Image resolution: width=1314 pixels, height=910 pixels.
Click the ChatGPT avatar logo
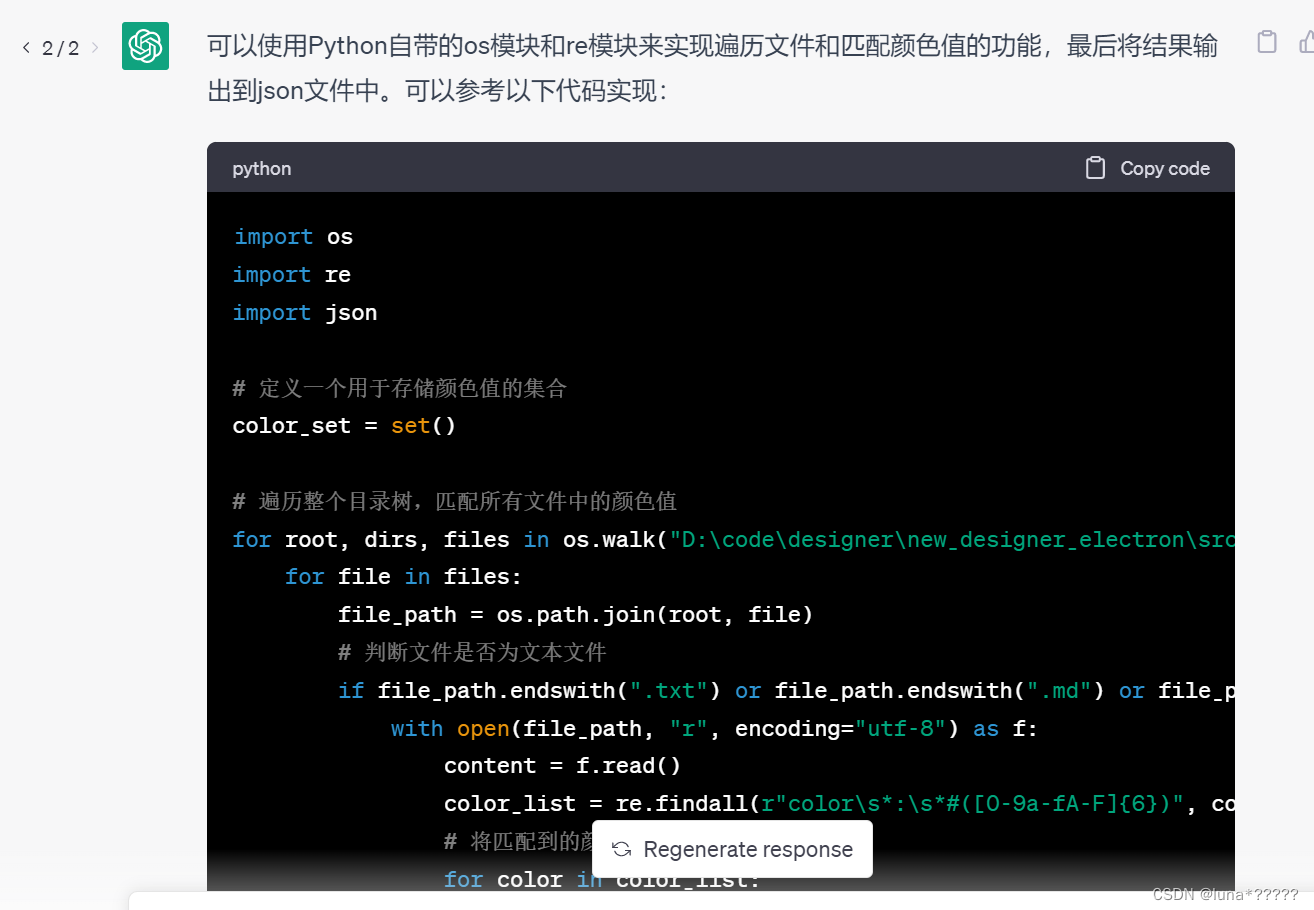click(x=145, y=46)
